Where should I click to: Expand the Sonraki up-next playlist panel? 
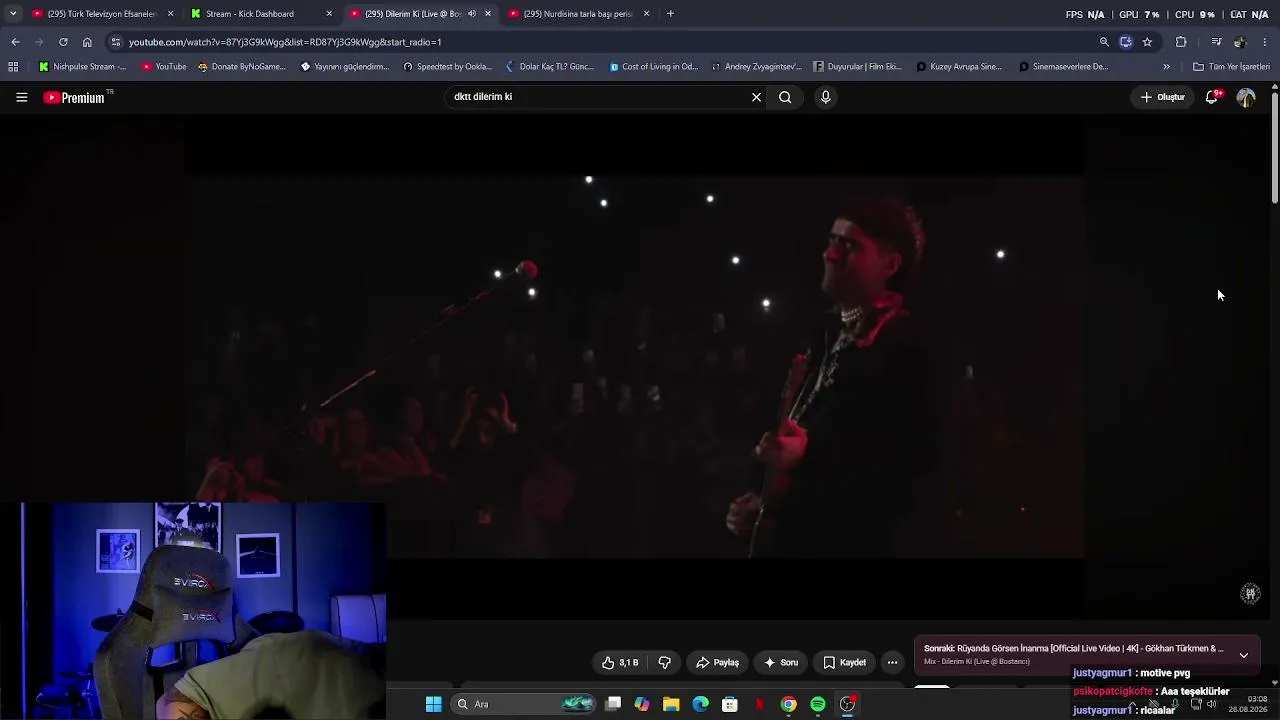[1243, 655]
